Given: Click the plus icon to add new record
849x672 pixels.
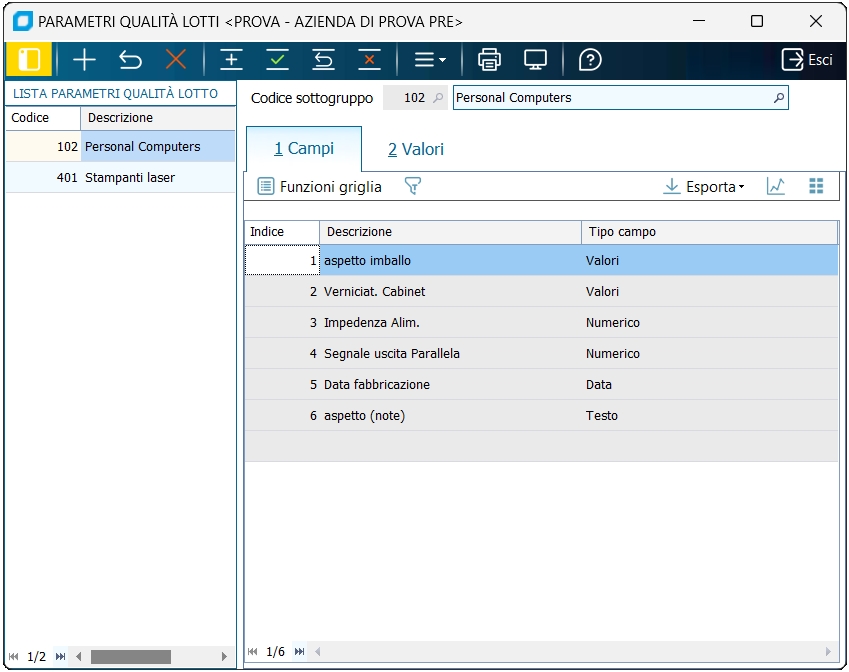Looking at the screenshot, I should (84, 60).
